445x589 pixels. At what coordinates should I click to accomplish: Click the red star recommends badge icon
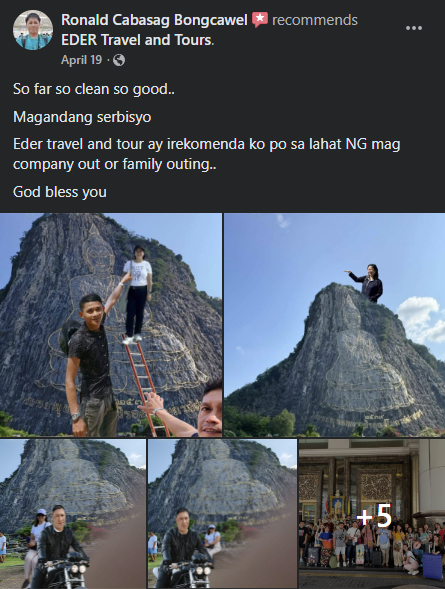click(260, 20)
